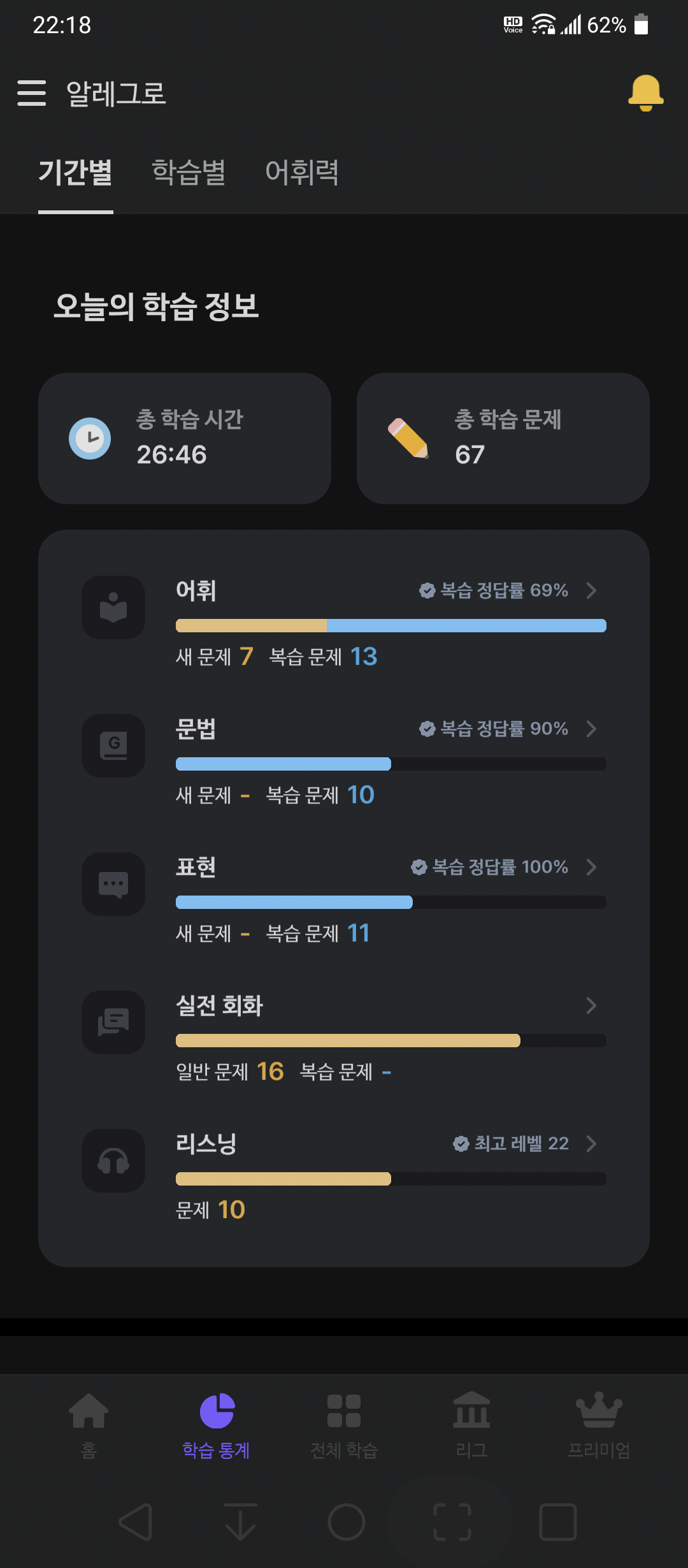Screen dimensions: 688x1568
Task: Expand the 실전 회화 row chevron
Action: point(591,1005)
